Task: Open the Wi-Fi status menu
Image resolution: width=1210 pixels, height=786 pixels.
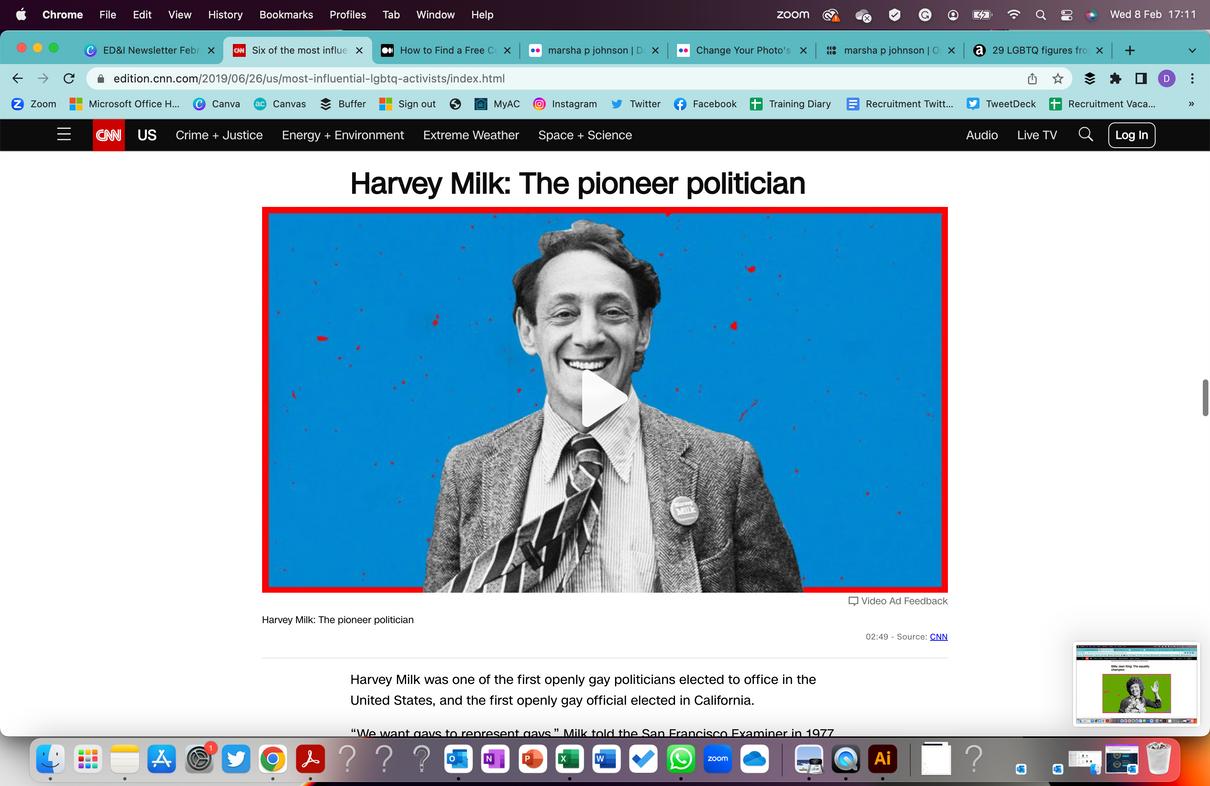Action: point(1013,15)
